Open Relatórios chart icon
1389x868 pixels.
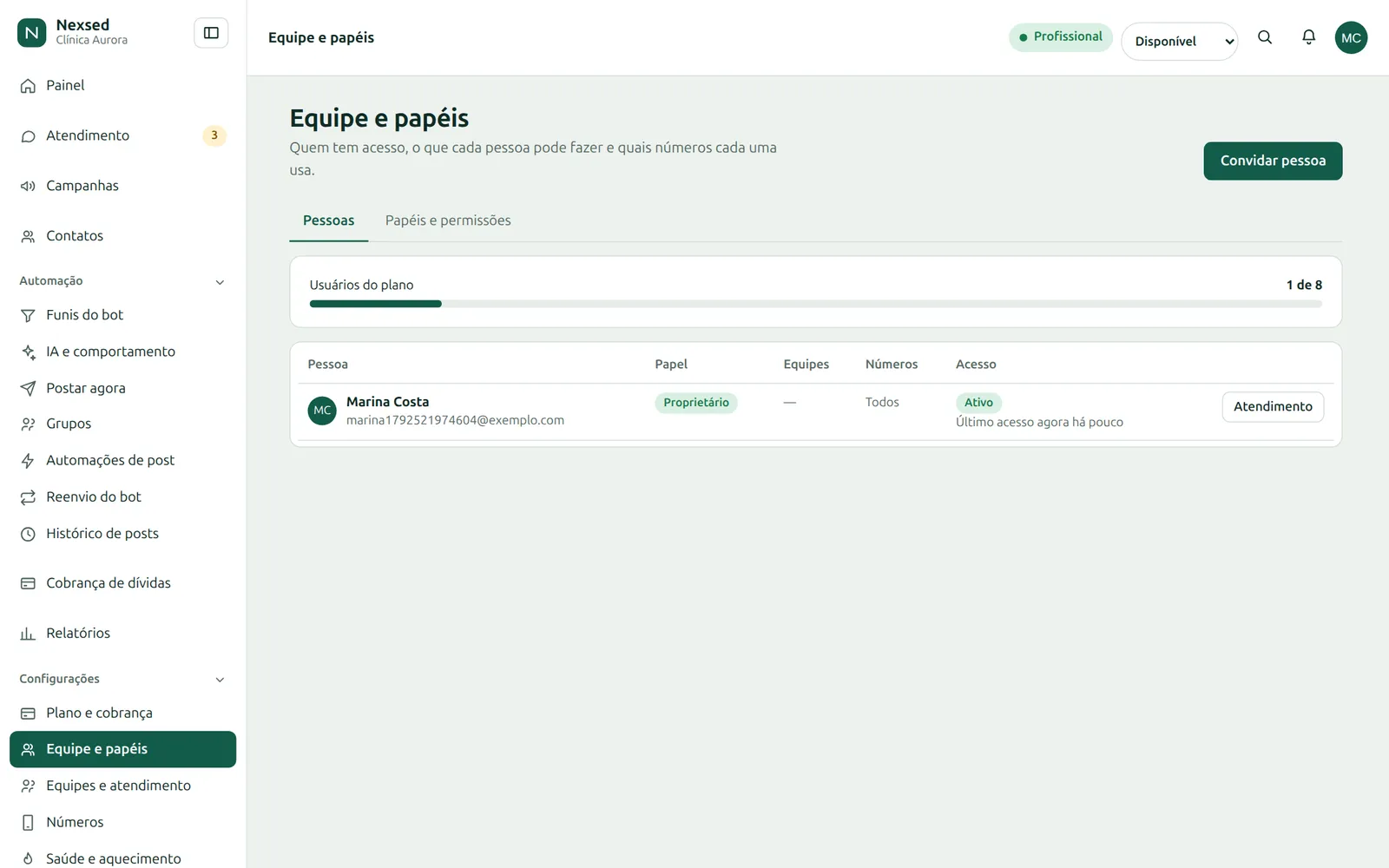28,634
